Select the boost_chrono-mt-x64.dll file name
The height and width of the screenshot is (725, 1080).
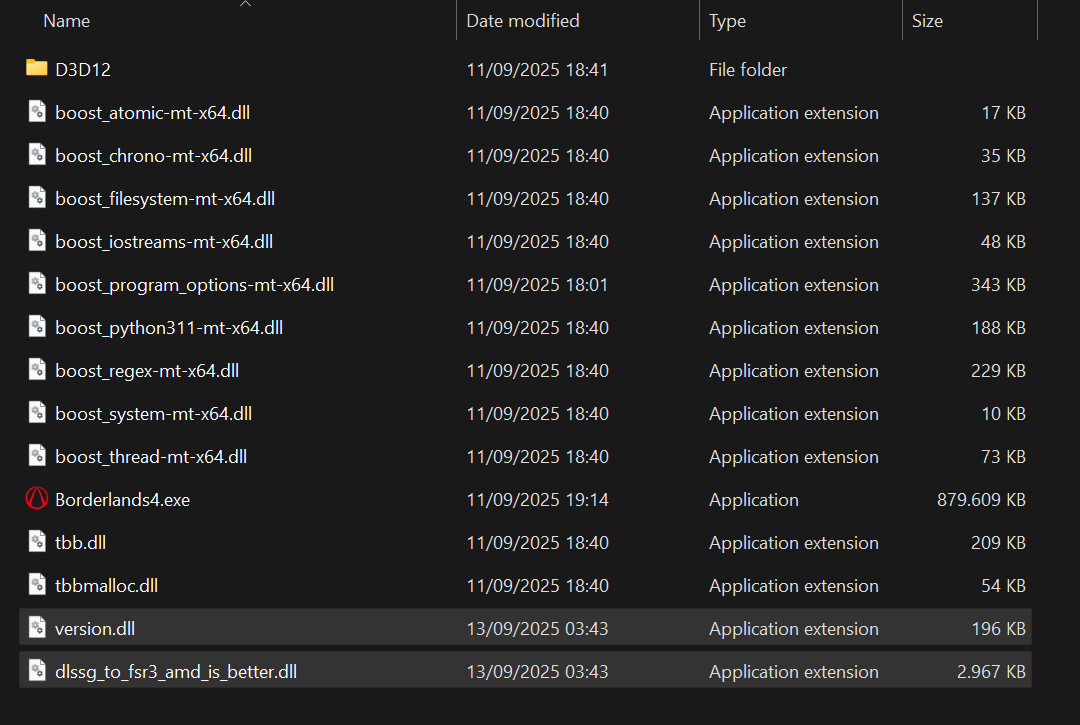coord(153,156)
